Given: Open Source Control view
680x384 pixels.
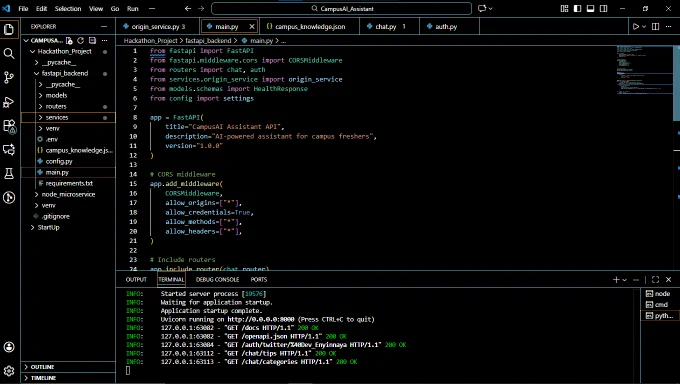Looking at the screenshot, I should (9, 78).
